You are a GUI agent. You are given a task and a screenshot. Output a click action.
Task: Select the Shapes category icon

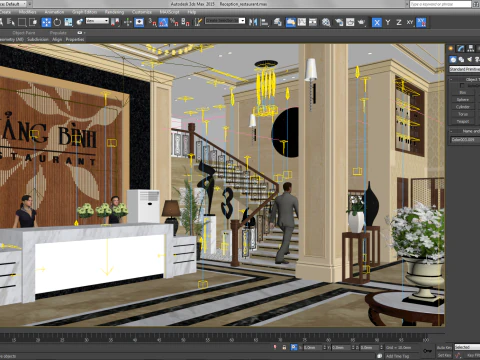click(461, 60)
